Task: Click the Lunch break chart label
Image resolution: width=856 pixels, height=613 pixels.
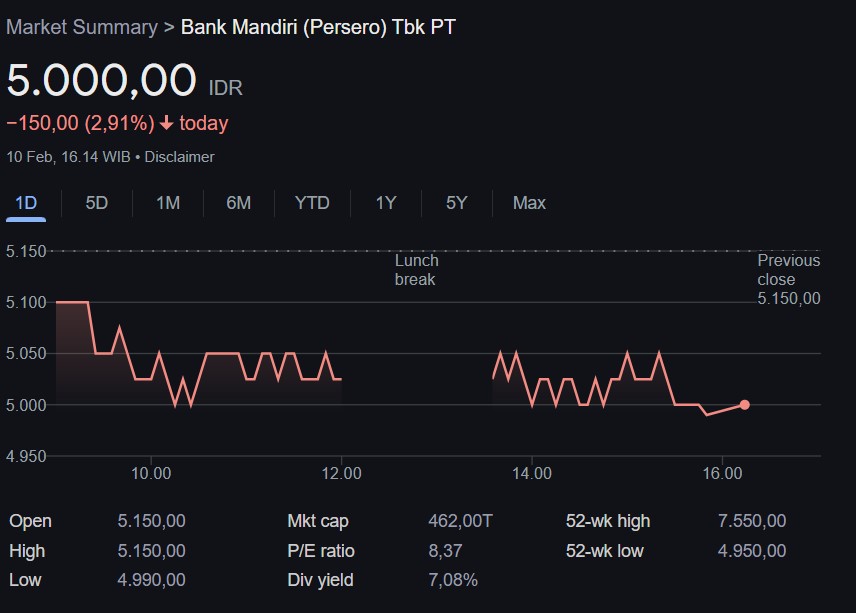Action: [416, 270]
